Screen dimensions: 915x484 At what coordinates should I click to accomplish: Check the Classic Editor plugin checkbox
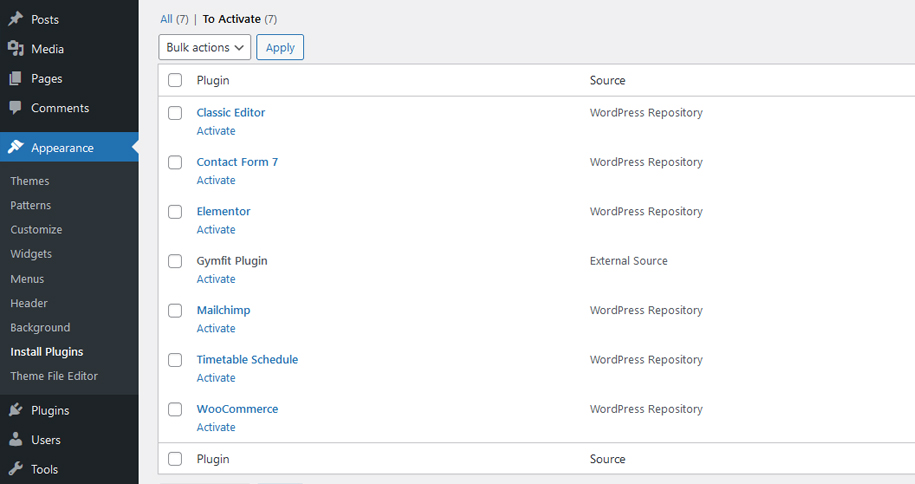tap(175, 113)
